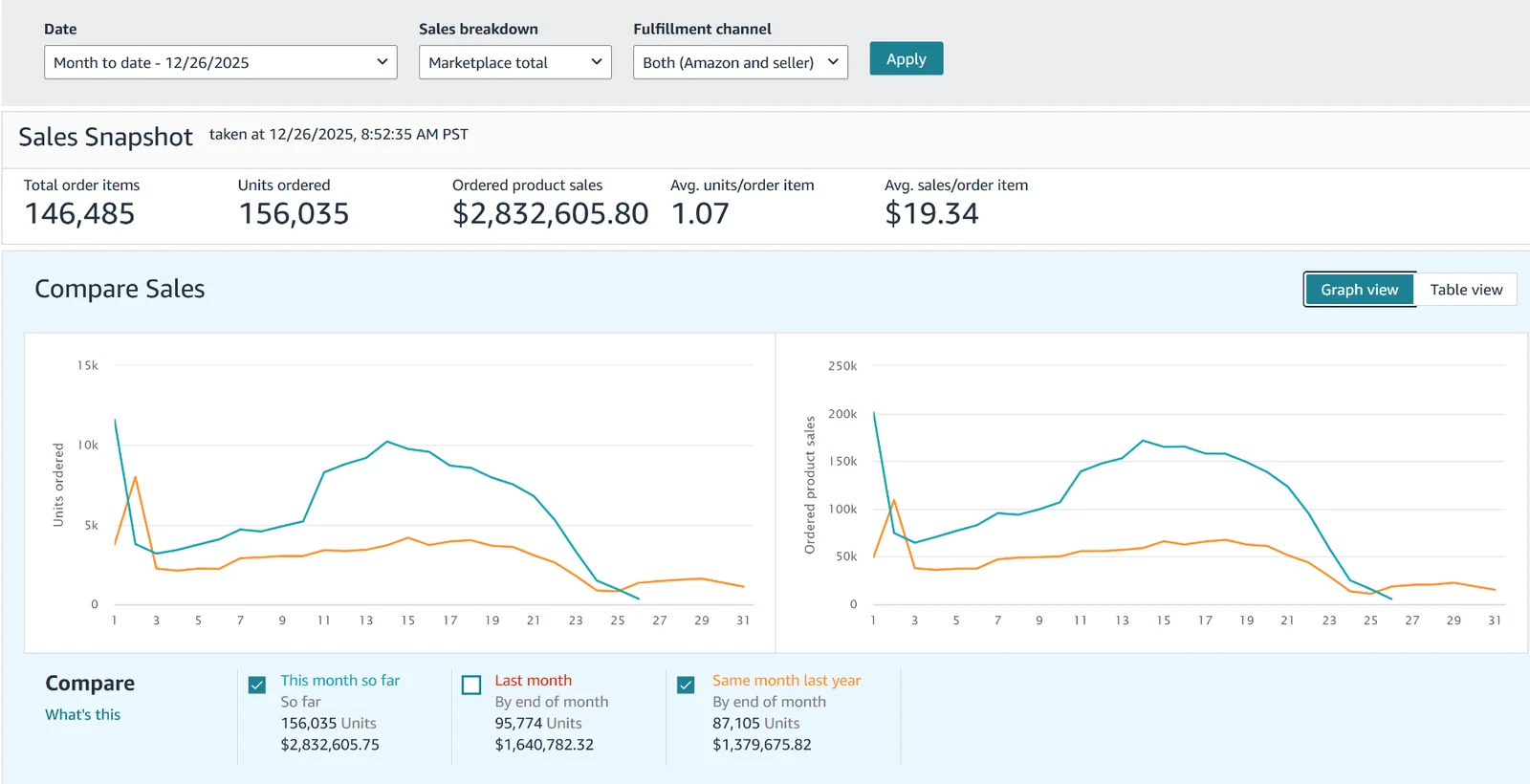Click $1,379,675.82 last year sales figure
This screenshot has height=784, width=1530.
point(762,744)
